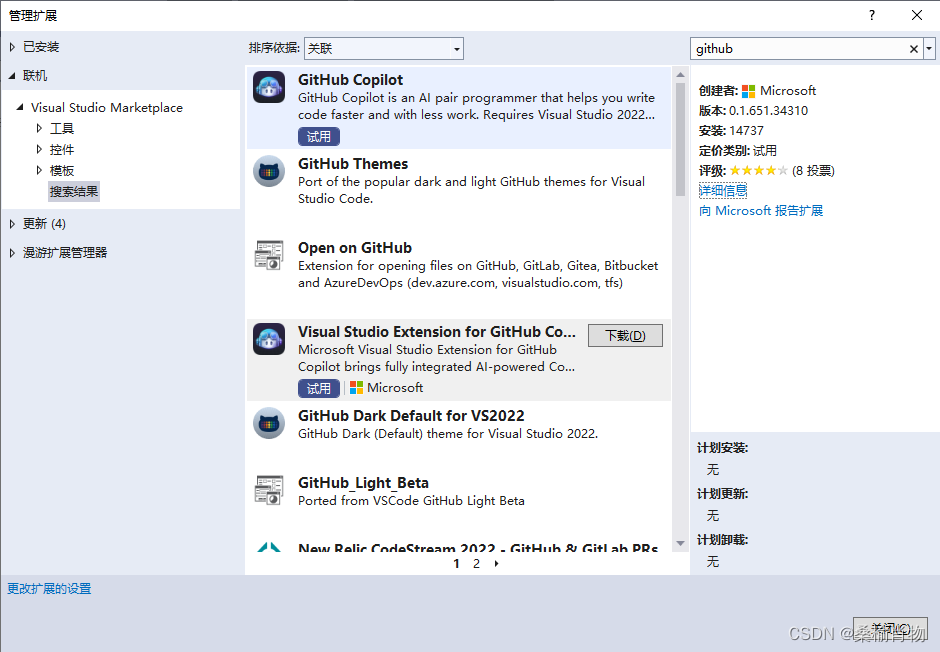This screenshot has height=652, width=940.
Task: Click the GitHub Dark Default for VS2022 icon
Action: click(x=269, y=423)
